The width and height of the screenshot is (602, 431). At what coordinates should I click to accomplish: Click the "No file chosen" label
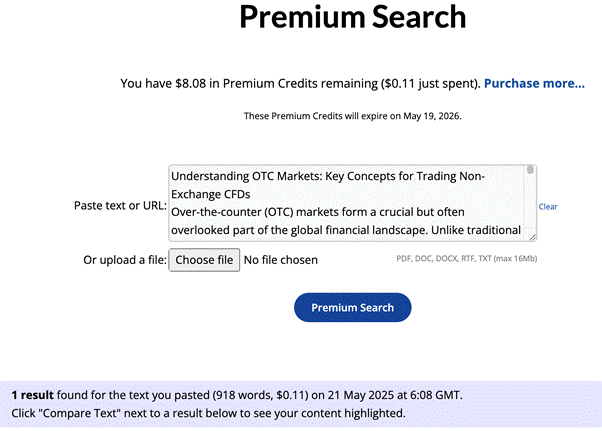point(281,260)
